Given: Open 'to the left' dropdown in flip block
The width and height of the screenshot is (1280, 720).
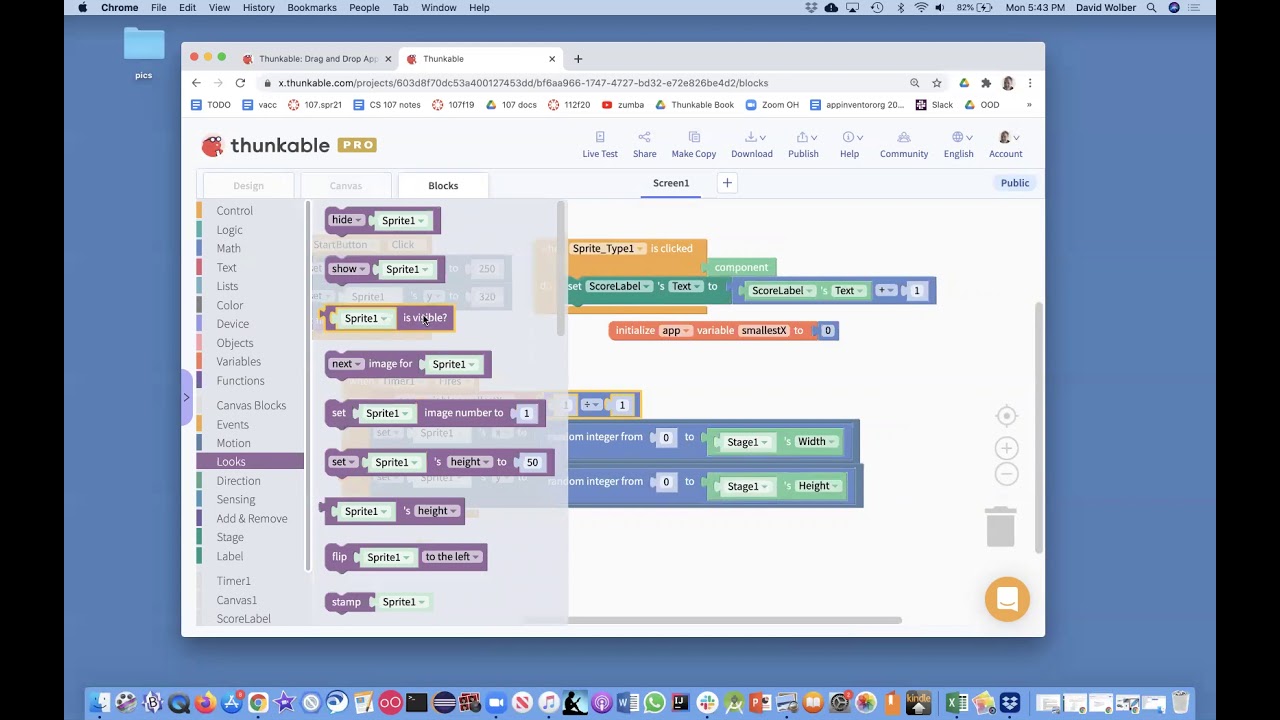Looking at the screenshot, I should click(451, 557).
